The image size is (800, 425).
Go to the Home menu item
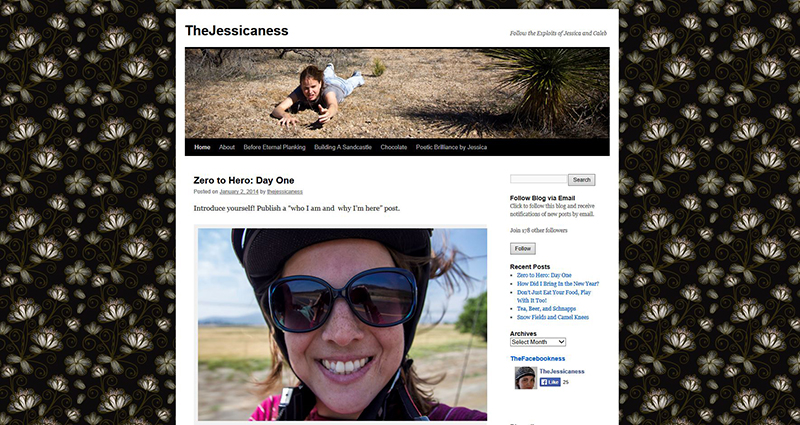tap(202, 147)
